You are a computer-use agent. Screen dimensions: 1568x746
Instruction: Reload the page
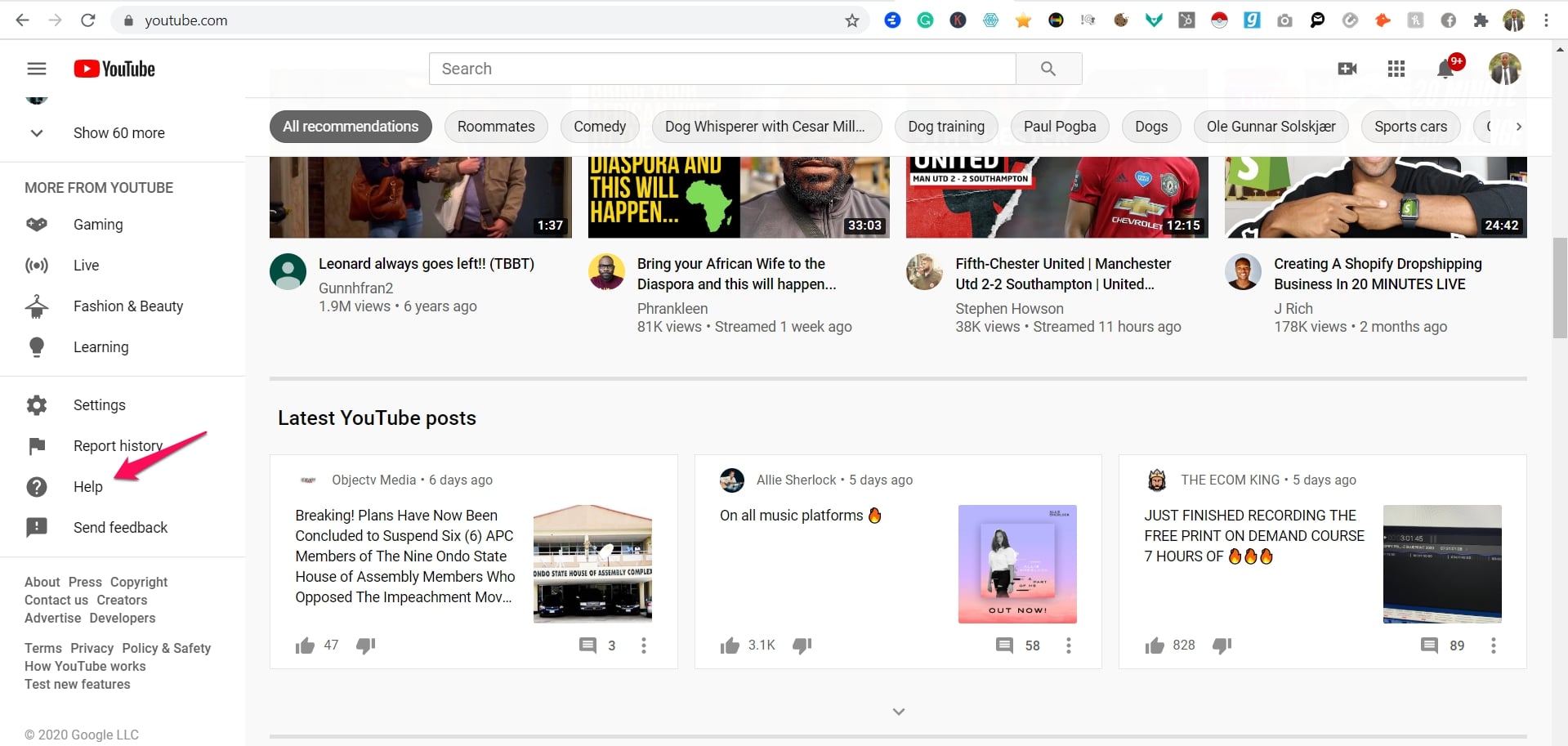(88, 20)
